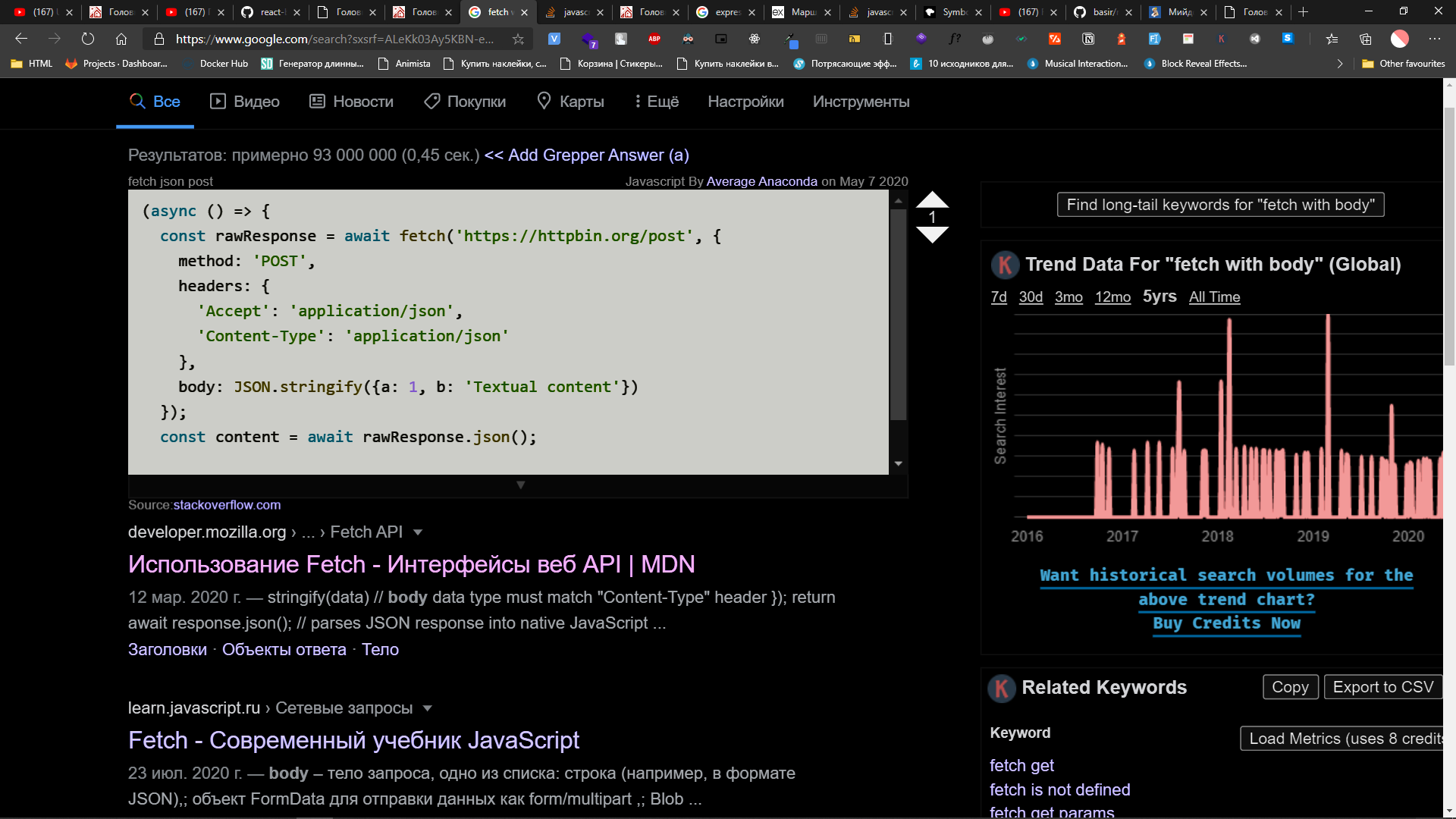
Task: Show All Time trend data
Action: 1215,297
